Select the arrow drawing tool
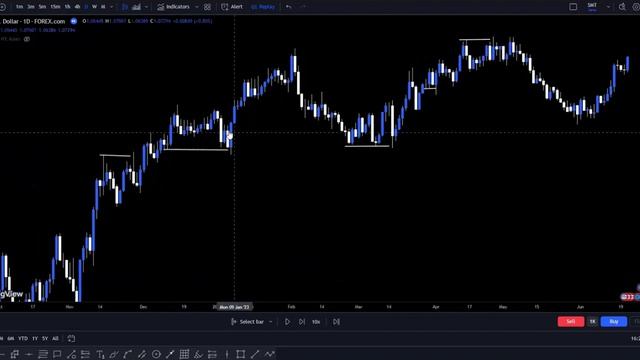The height and width of the screenshot is (360, 640). pos(170,354)
